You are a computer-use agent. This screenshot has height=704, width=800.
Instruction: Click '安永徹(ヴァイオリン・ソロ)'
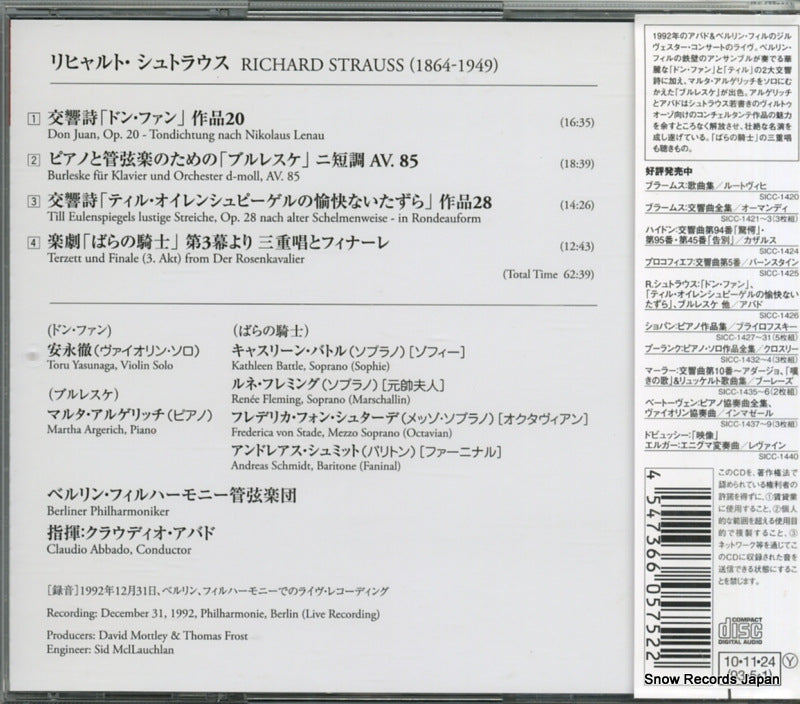tap(123, 350)
